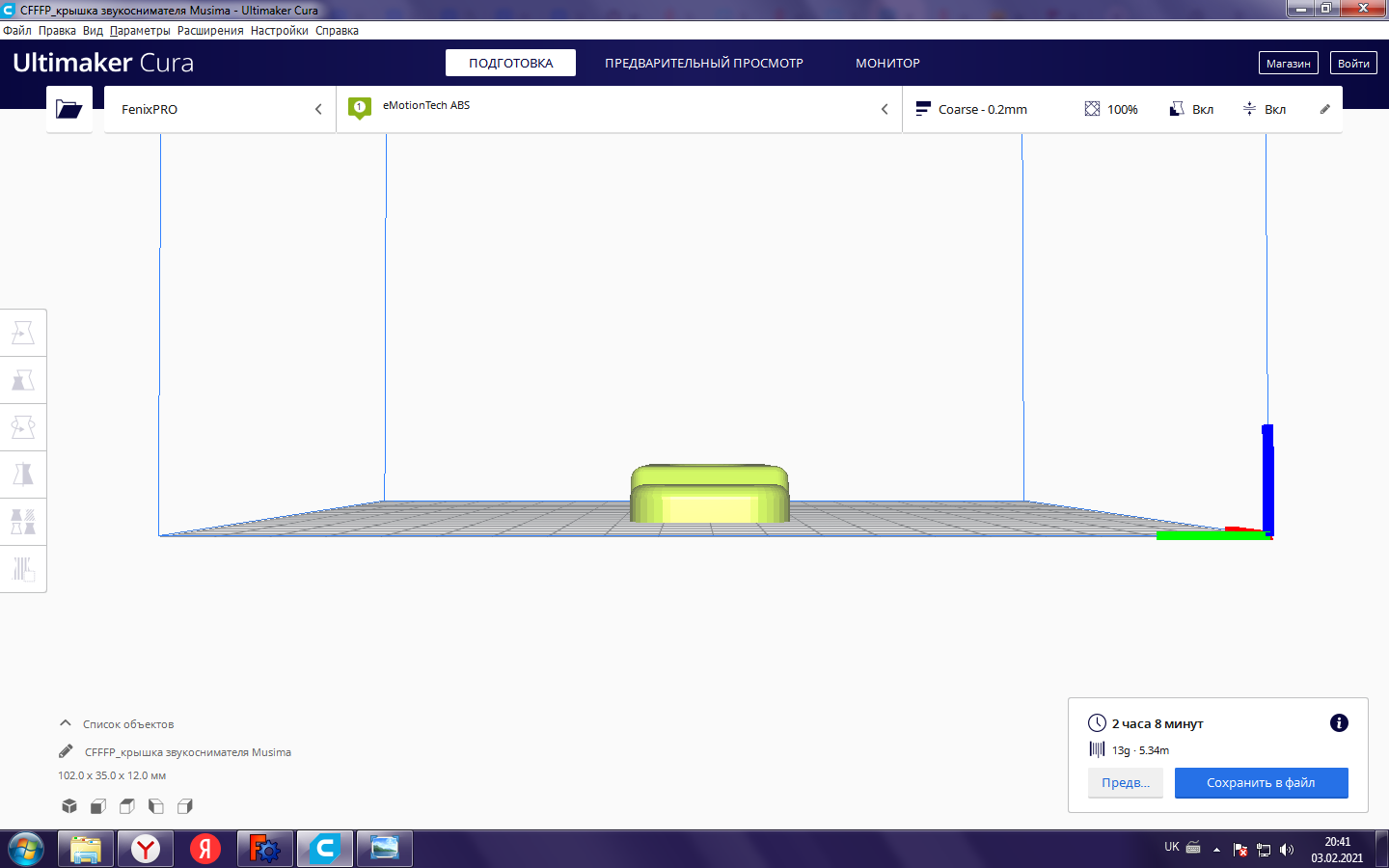Select the model name in object list
Screen dimensions: 1389x868
(x=188, y=752)
